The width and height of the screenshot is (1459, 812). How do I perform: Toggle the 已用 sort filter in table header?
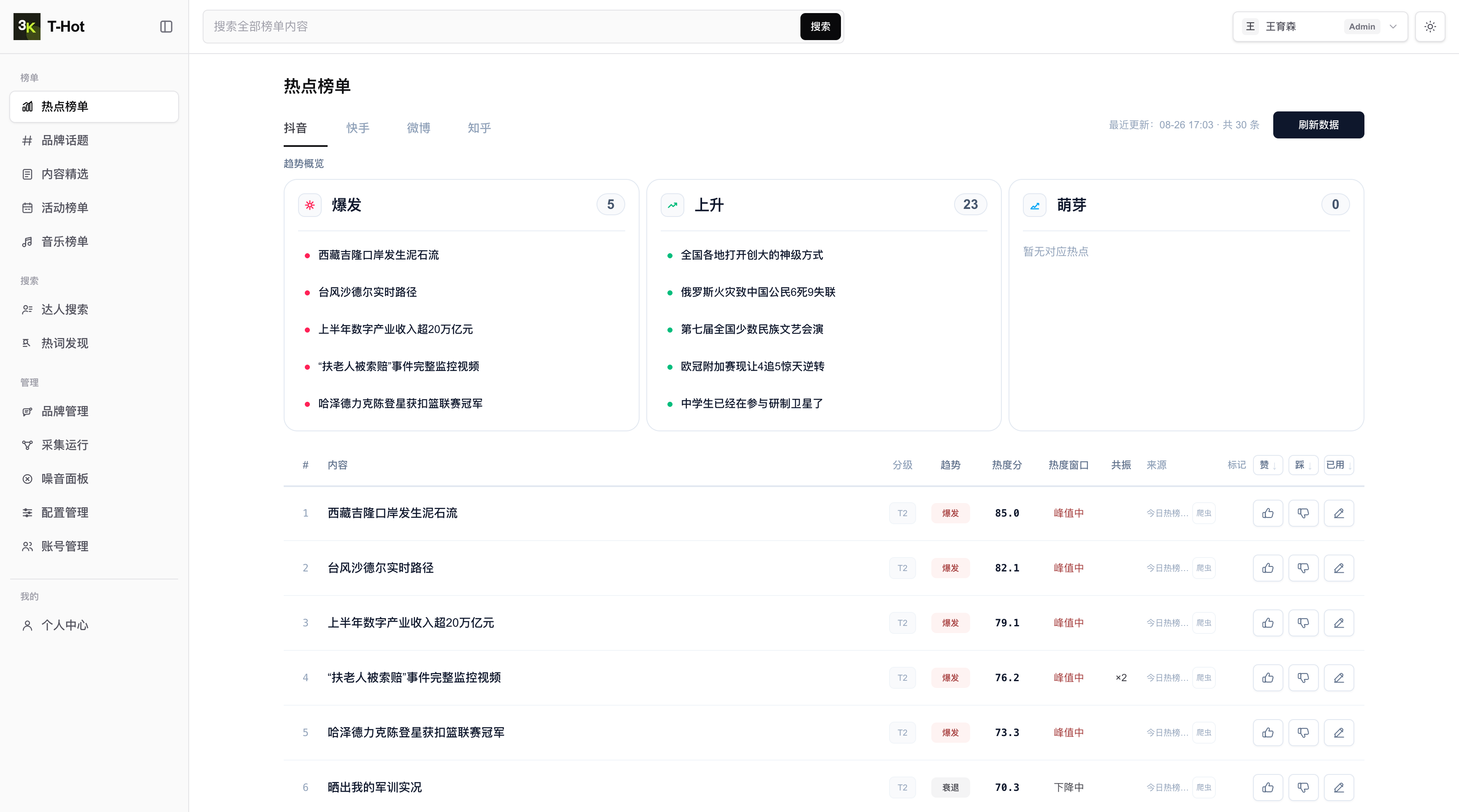[x=1339, y=465]
